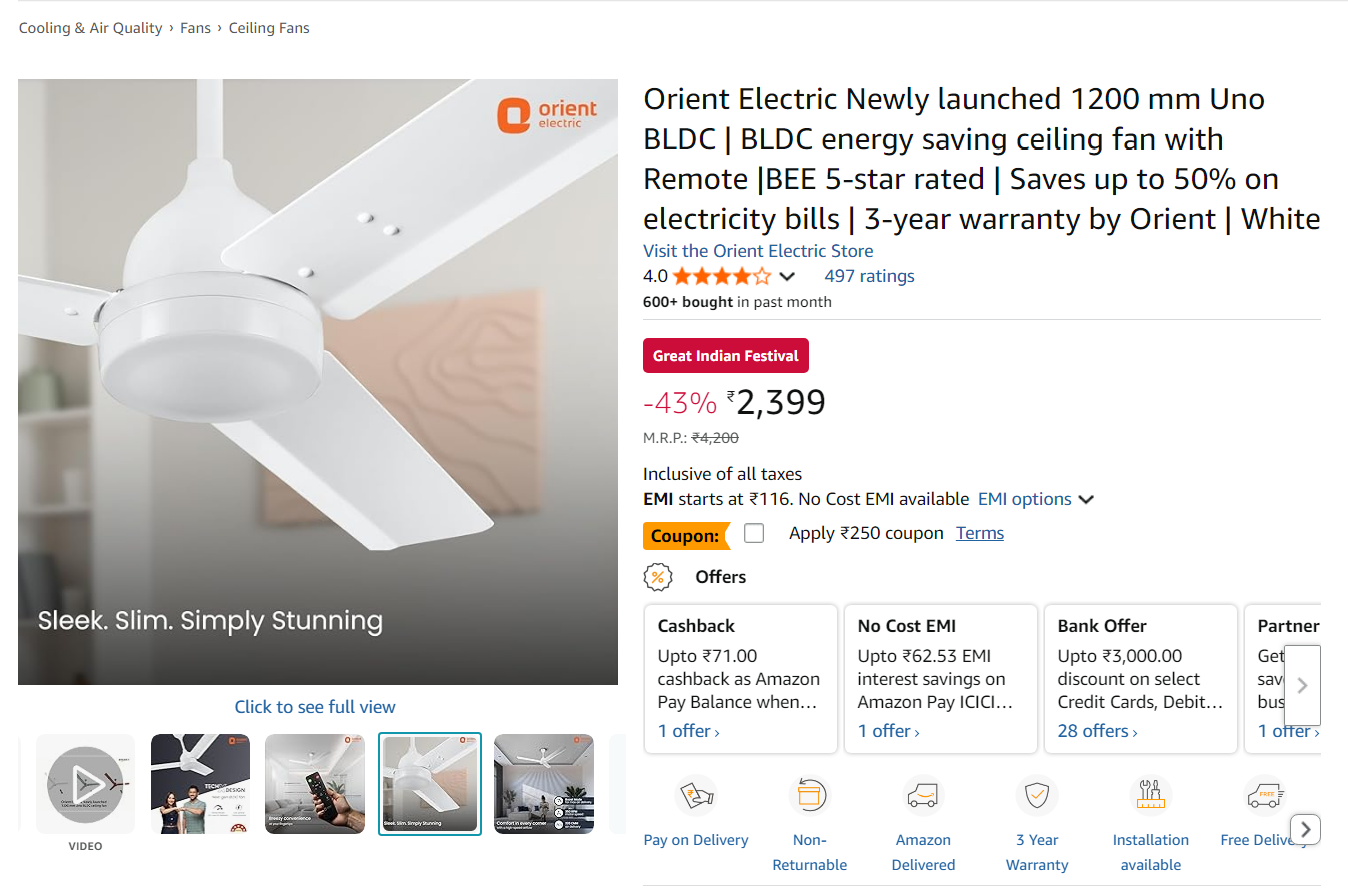This screenshot has height=896, width=1348.
Task: Click the Free Delivery truck icon
Action: pyautogui.click(x=1264, y=796)
